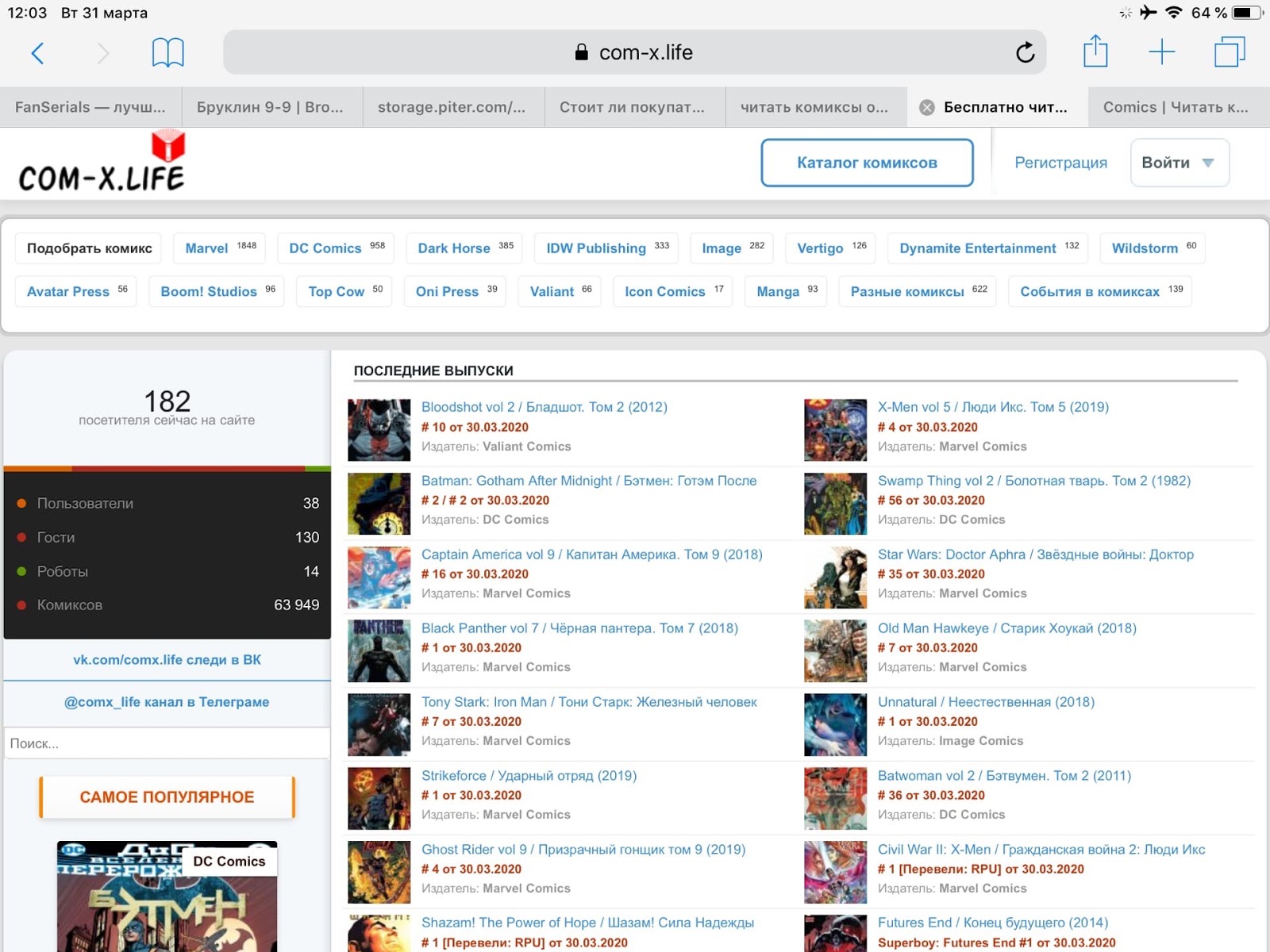
Task: Click Подобрать комикс button
Action: click(x=89, y=248)
